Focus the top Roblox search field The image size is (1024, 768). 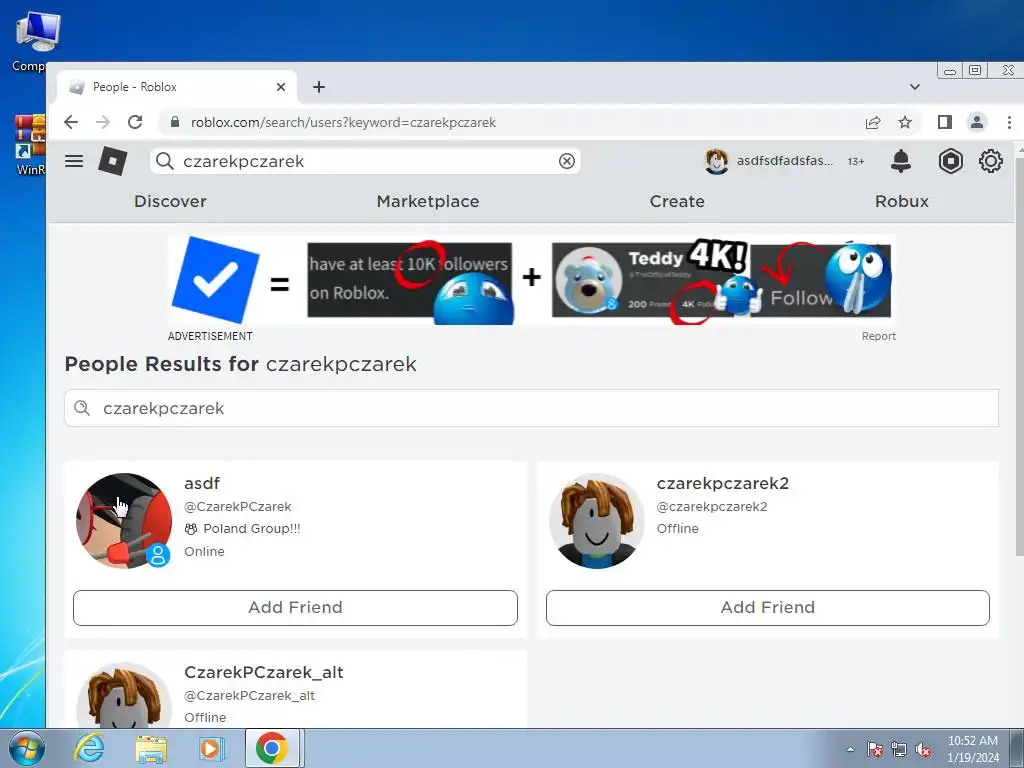coord(366,161)
